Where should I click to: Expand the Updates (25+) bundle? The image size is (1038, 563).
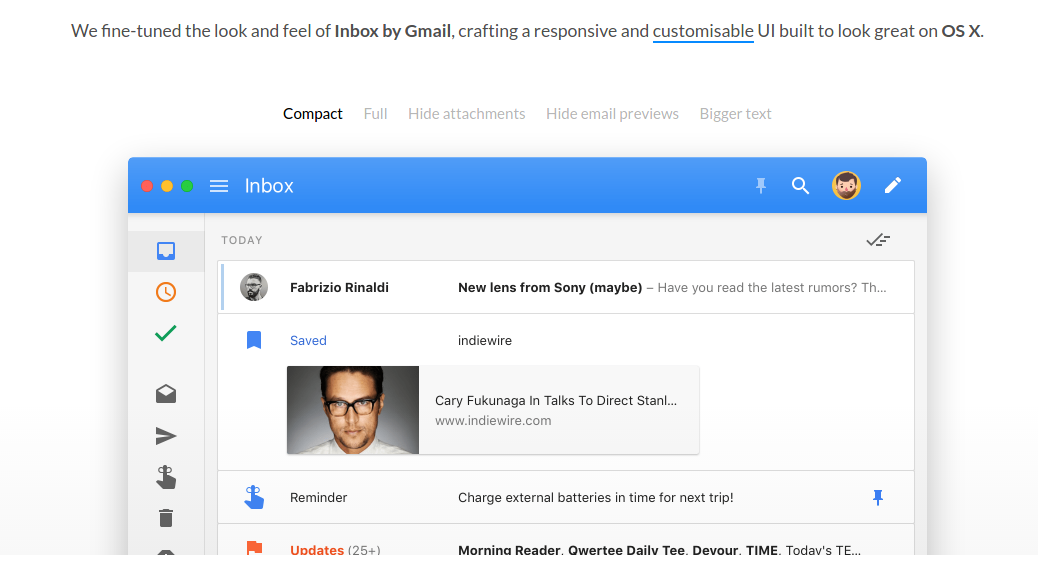tap(335, 550)
